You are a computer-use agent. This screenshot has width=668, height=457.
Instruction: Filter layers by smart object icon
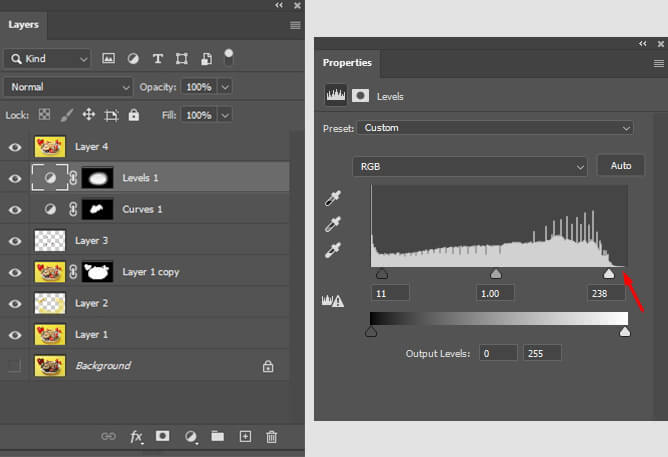point(207,58)
